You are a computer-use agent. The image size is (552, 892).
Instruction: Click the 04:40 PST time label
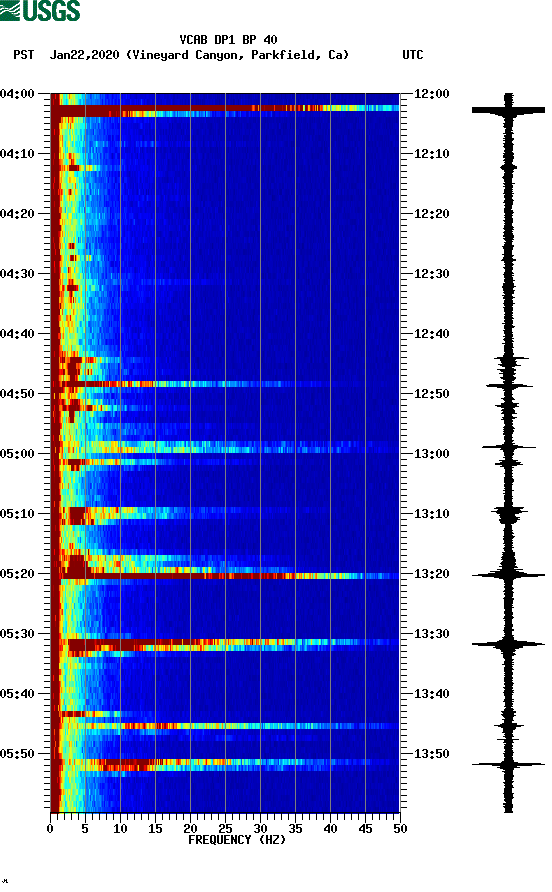point(17,334)
